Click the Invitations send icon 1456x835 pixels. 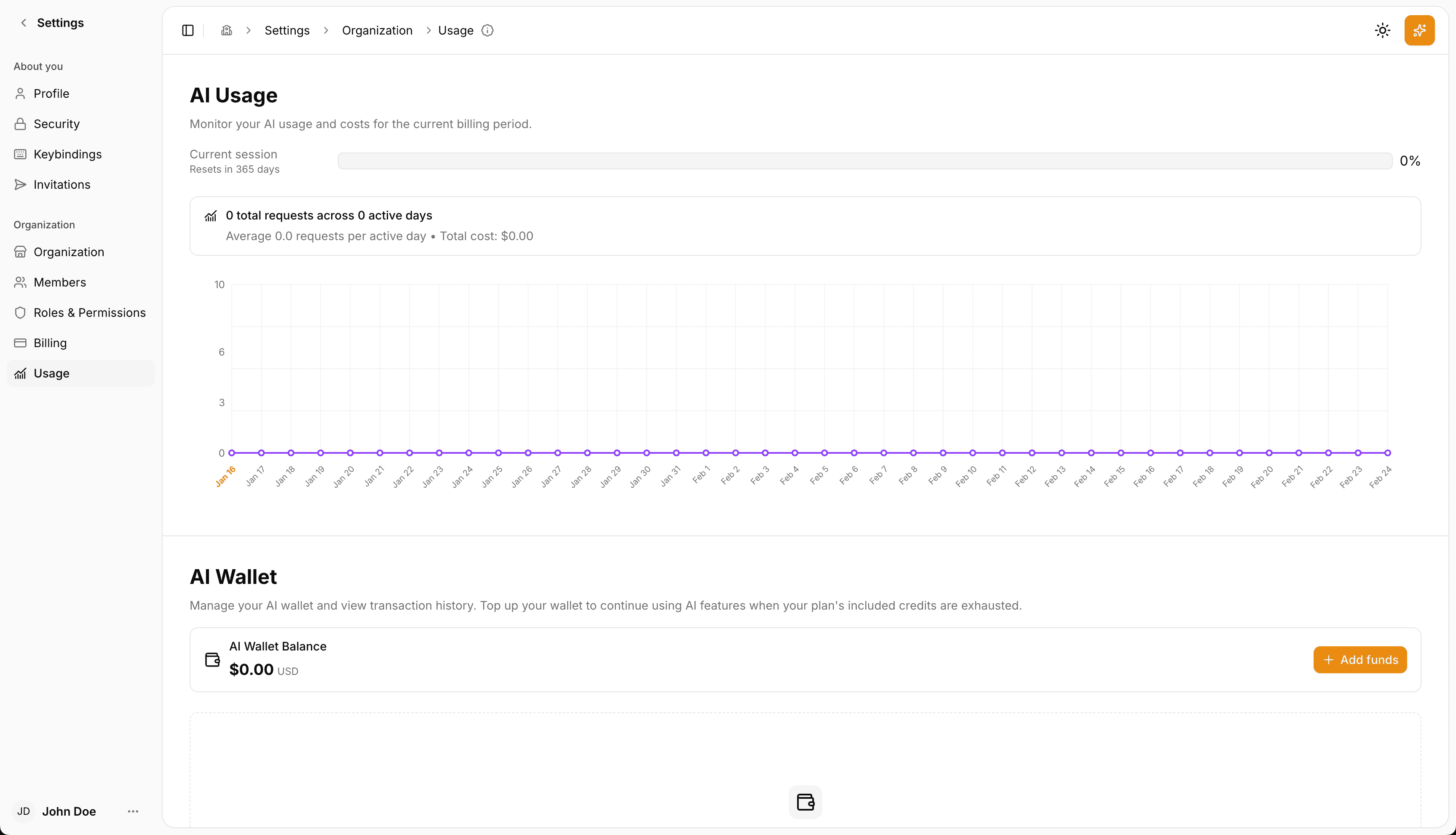(20, 184)
